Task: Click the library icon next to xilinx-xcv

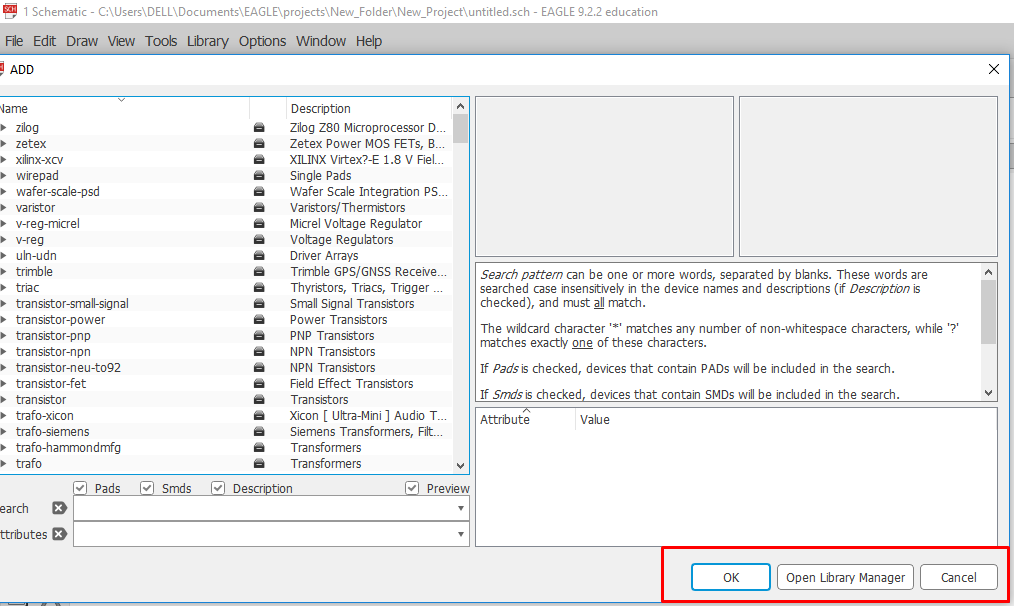Action: click(259, 160)
